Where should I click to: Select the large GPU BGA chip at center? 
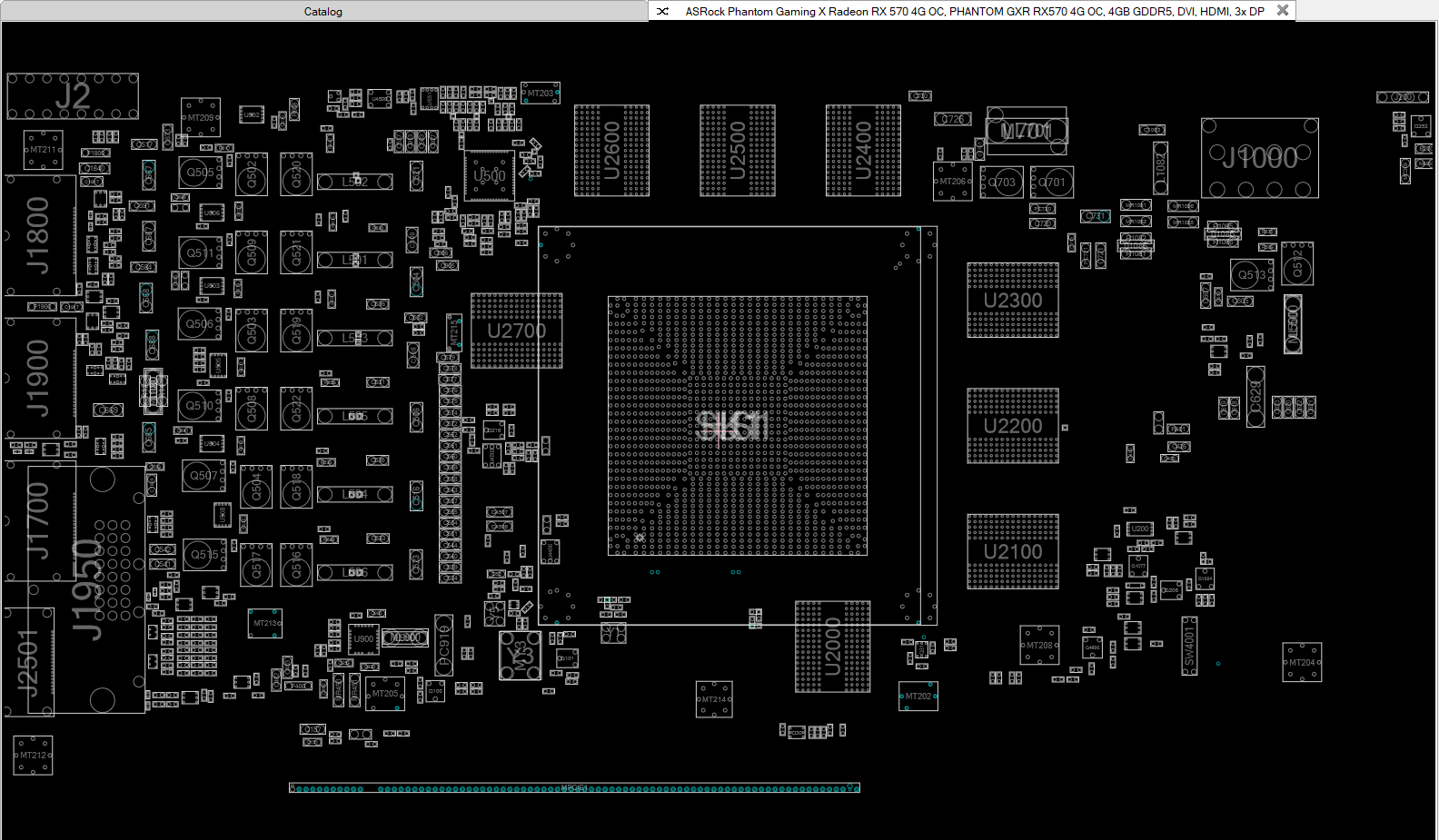pyautogui.click(x=737, y=425)
